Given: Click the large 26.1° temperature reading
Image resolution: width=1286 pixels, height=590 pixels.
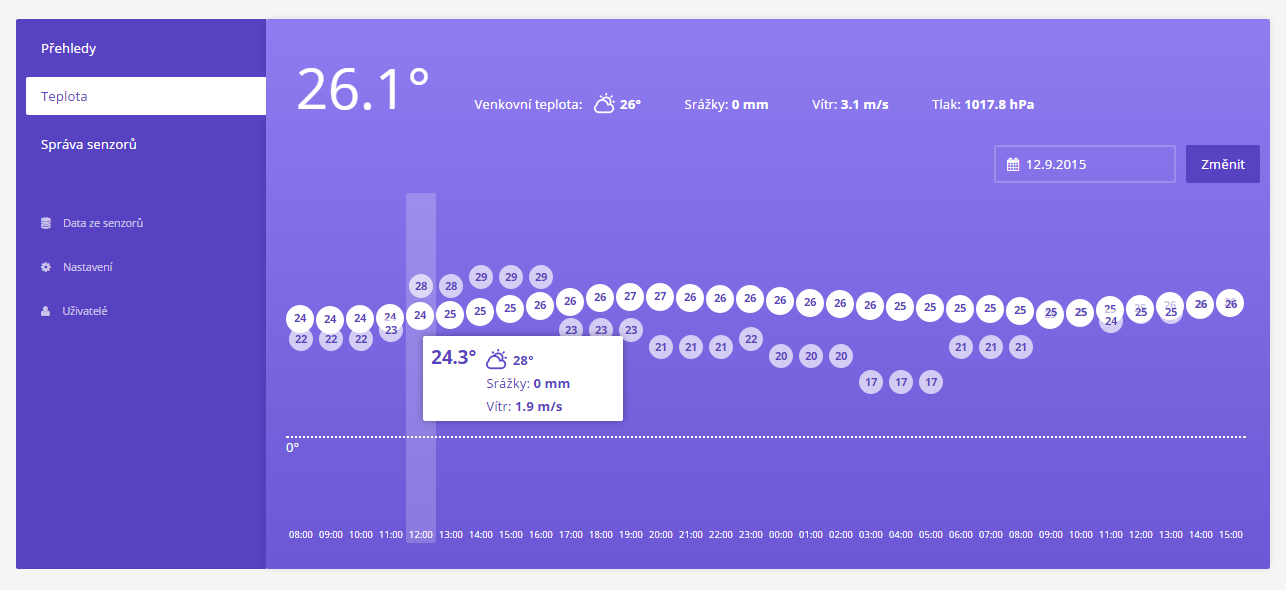Looking at the screenshot, I should [363, 89].
